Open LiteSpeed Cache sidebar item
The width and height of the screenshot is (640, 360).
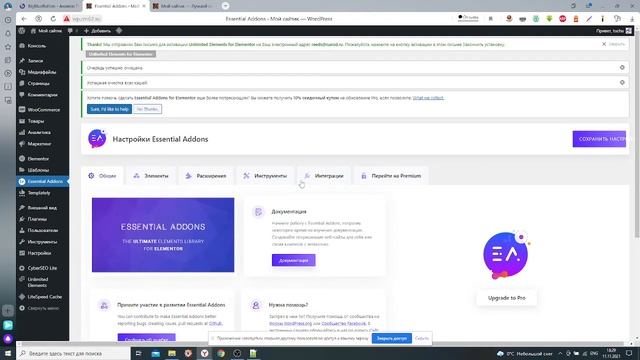click(x=44, y=297)
